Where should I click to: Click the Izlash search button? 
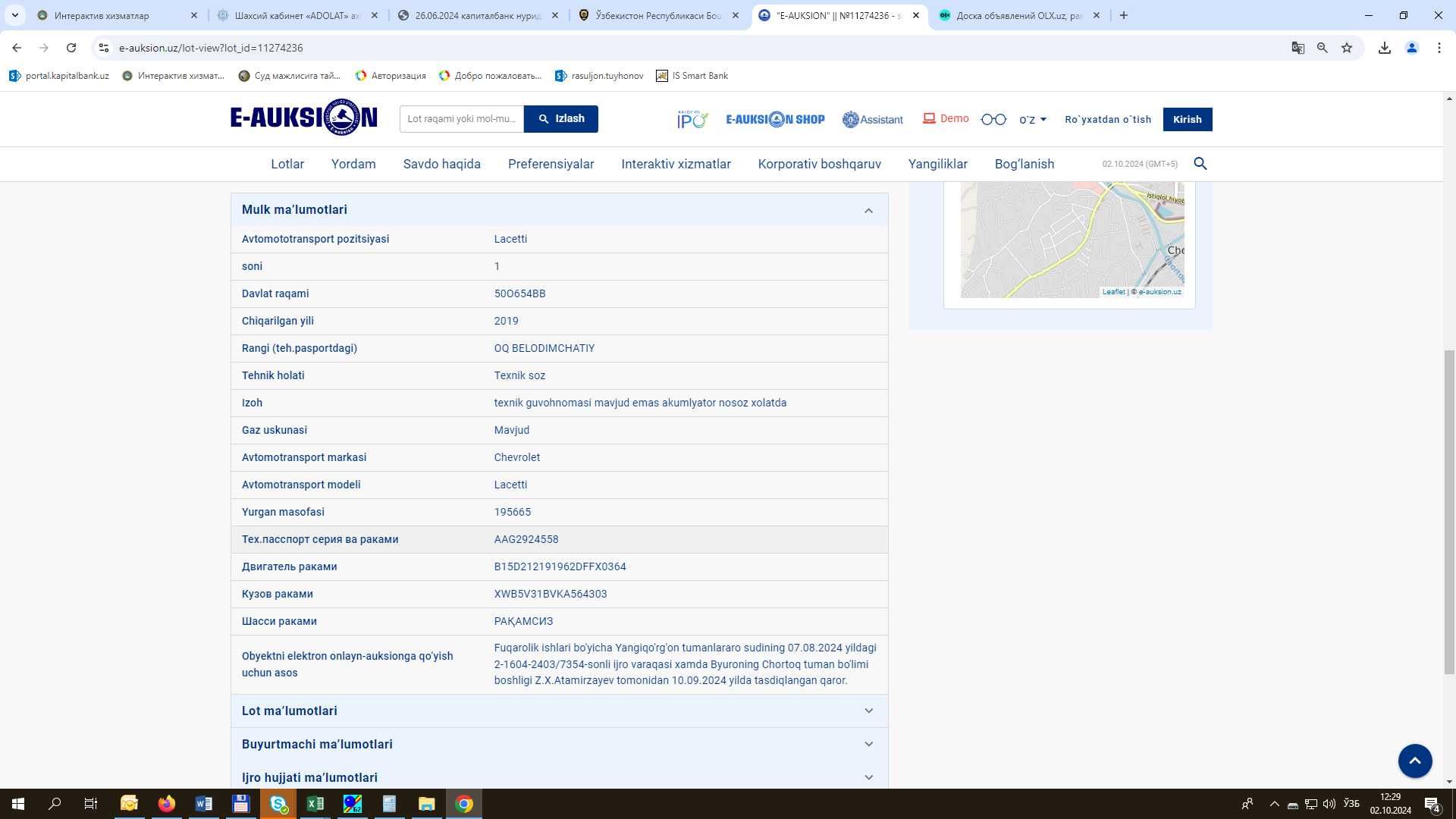(x=561, y=119)
